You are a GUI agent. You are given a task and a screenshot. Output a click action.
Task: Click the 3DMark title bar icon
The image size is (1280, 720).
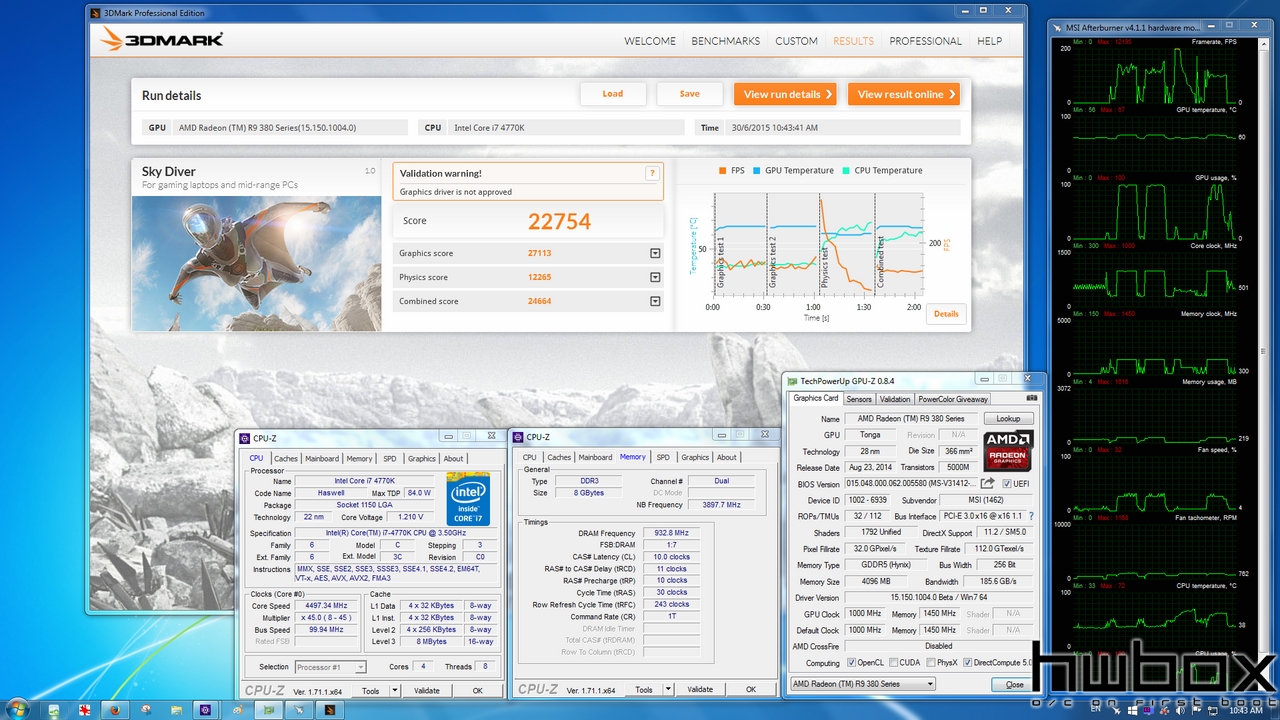coord(95,13)
